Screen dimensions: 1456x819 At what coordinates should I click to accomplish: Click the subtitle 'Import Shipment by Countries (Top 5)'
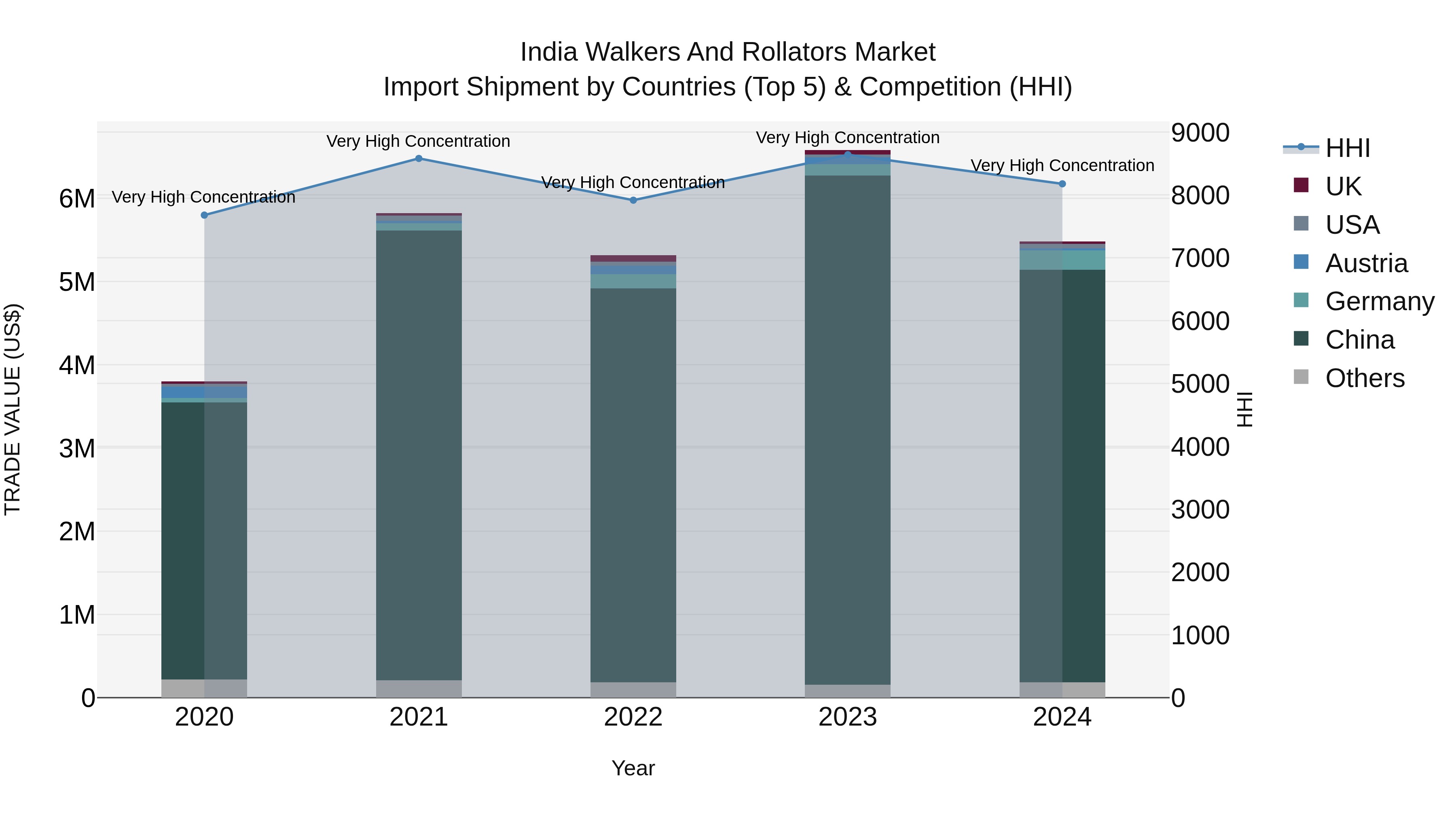[x=605, y=87]
